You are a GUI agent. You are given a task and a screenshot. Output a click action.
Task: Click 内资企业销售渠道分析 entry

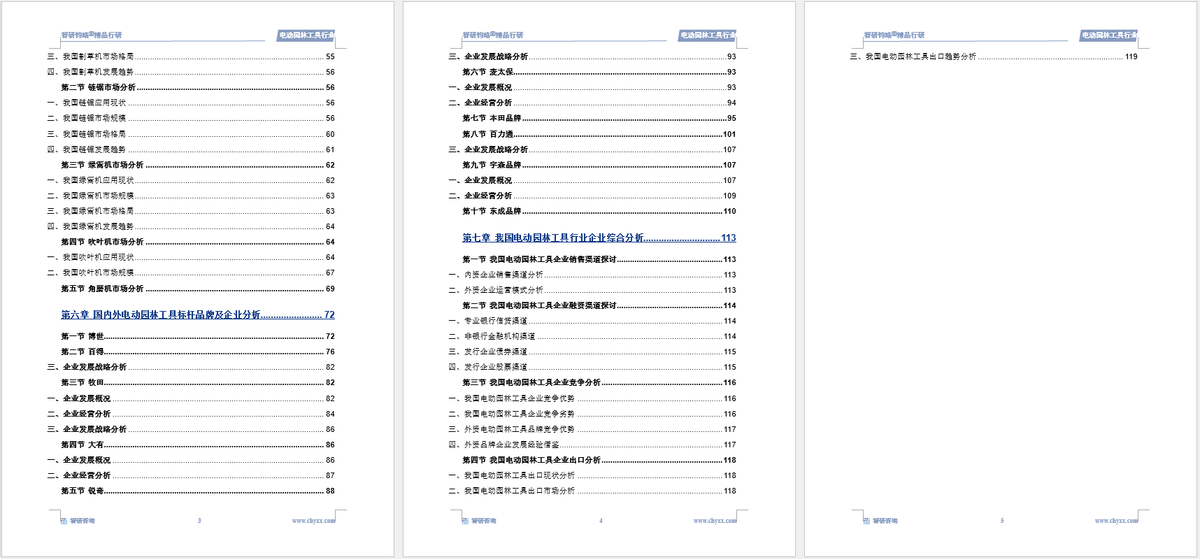coord(593,274)
